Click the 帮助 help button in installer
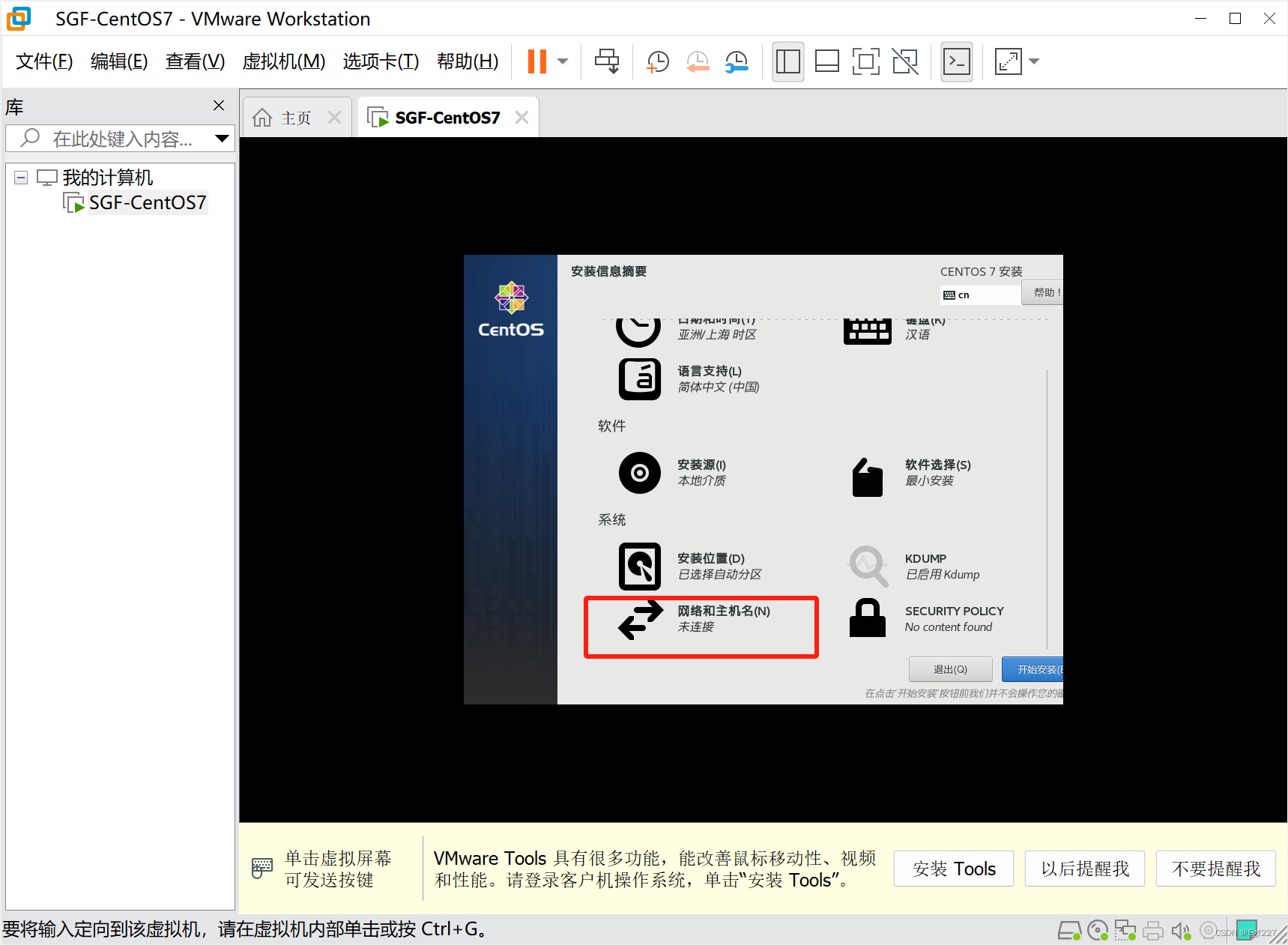 (x=1042, y=292)
